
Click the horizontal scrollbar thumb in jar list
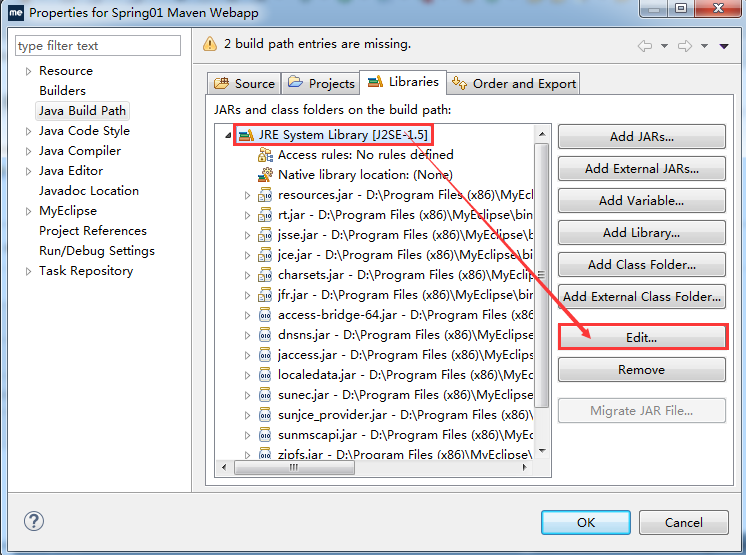pos(294,467)
